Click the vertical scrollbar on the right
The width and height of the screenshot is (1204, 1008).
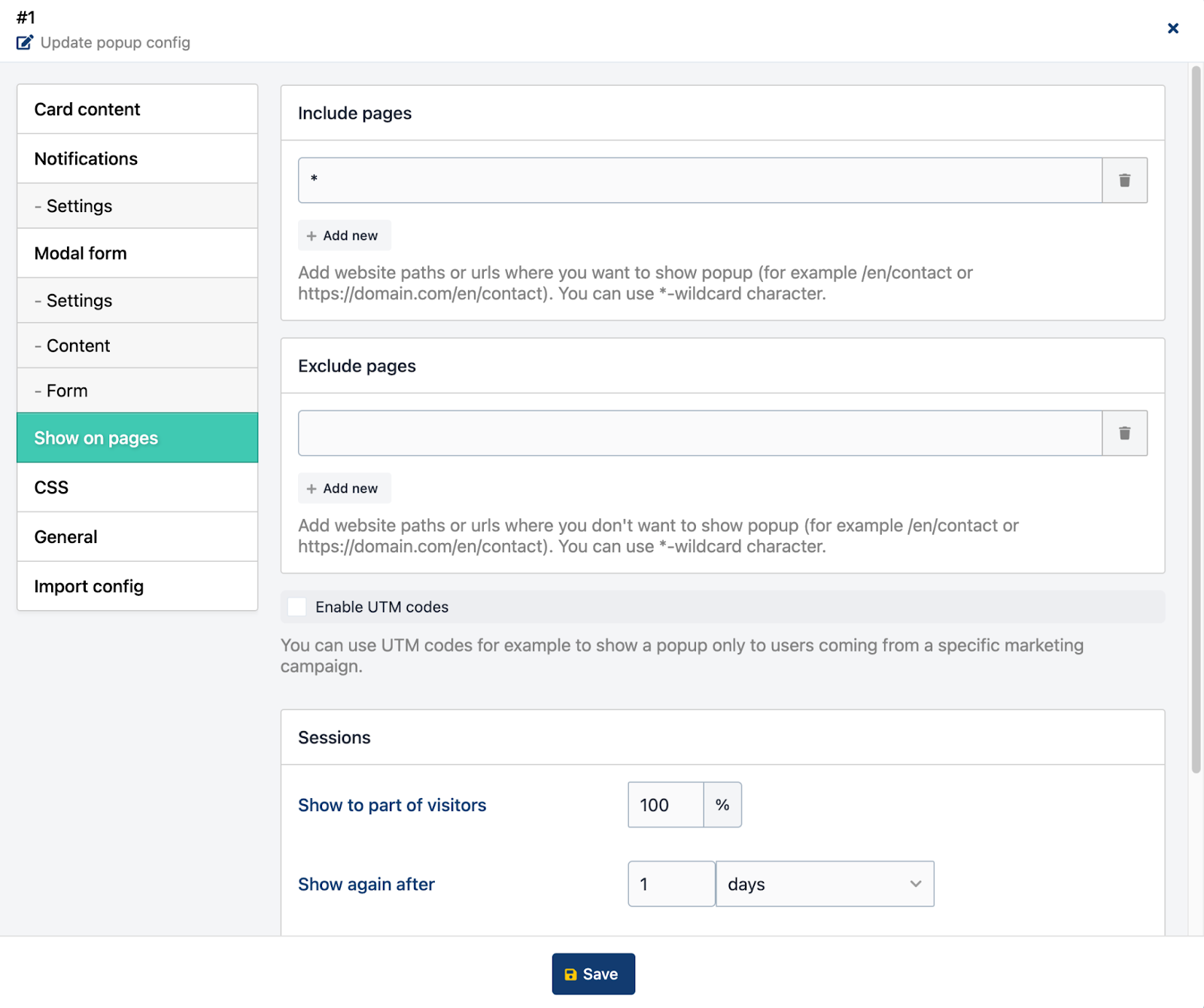1196,421
